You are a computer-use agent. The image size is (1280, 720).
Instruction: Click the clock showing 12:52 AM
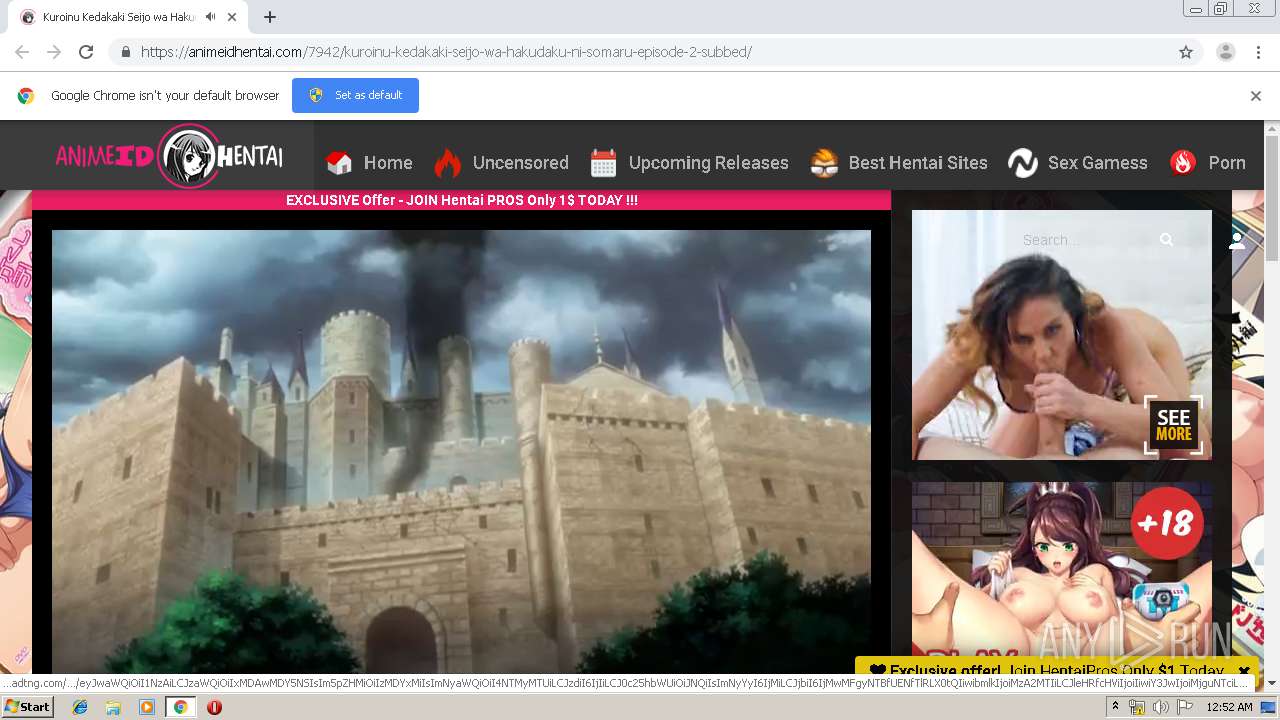coord(1229,707)
